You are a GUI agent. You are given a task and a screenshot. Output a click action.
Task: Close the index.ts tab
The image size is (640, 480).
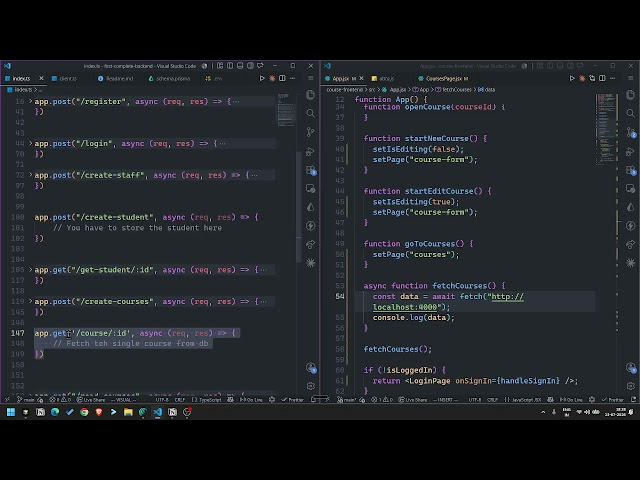[41, 78]
